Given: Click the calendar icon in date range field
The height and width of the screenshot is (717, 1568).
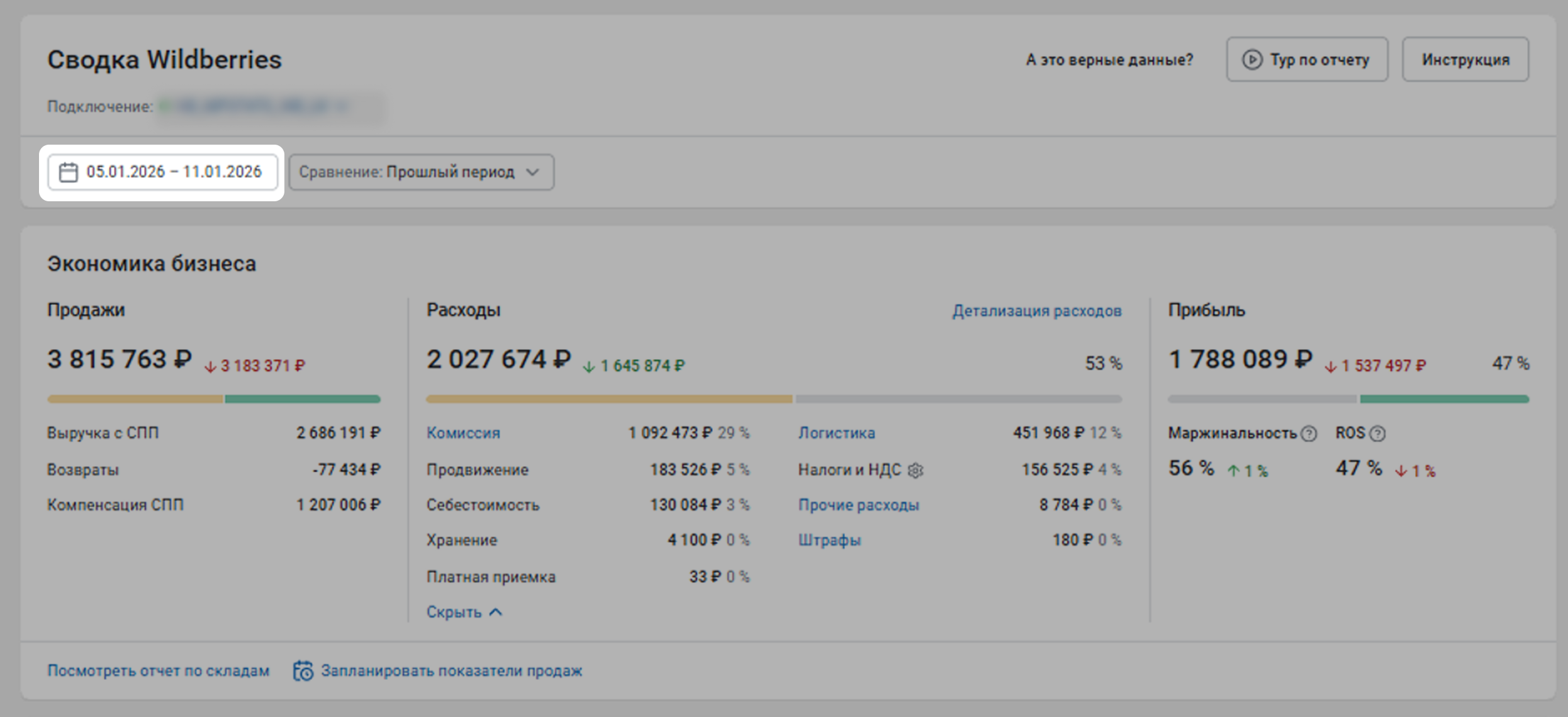Looking at the screenshot, I should tap(68, 172).
